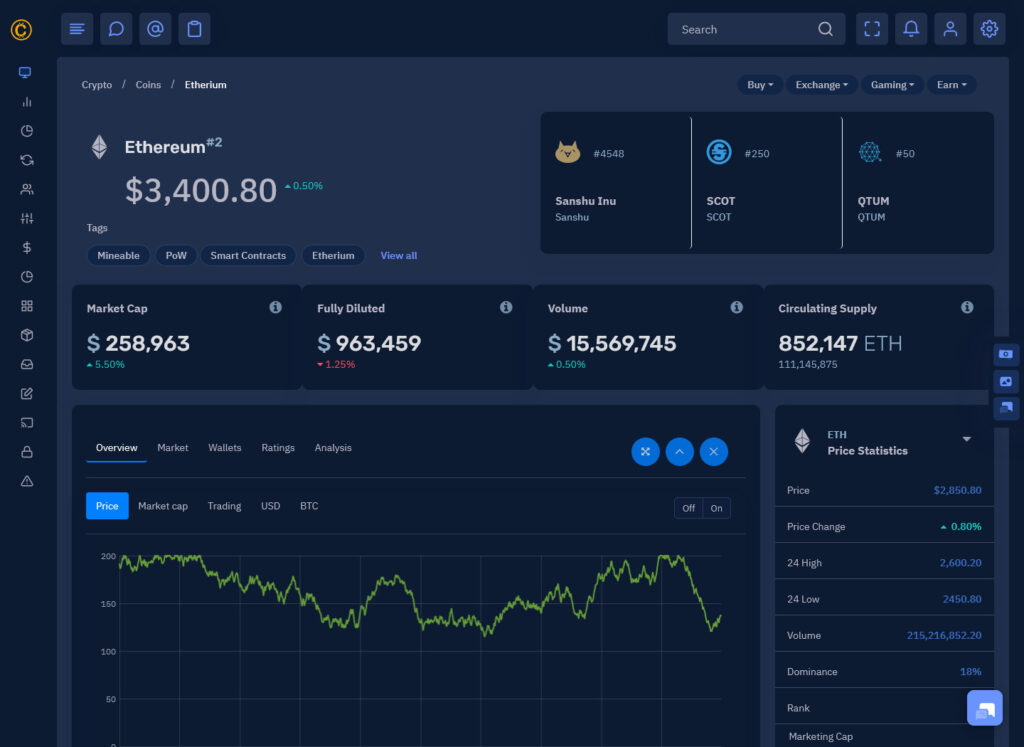Select the bar chart sidebar icon
The width and height of the screenshot is (1024, 747).
coord(27,102)
